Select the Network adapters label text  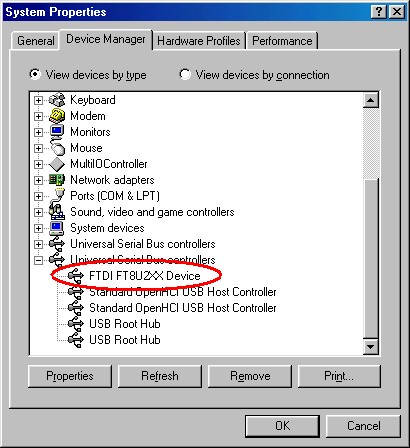pyautogui.click(x=112, y=180)
